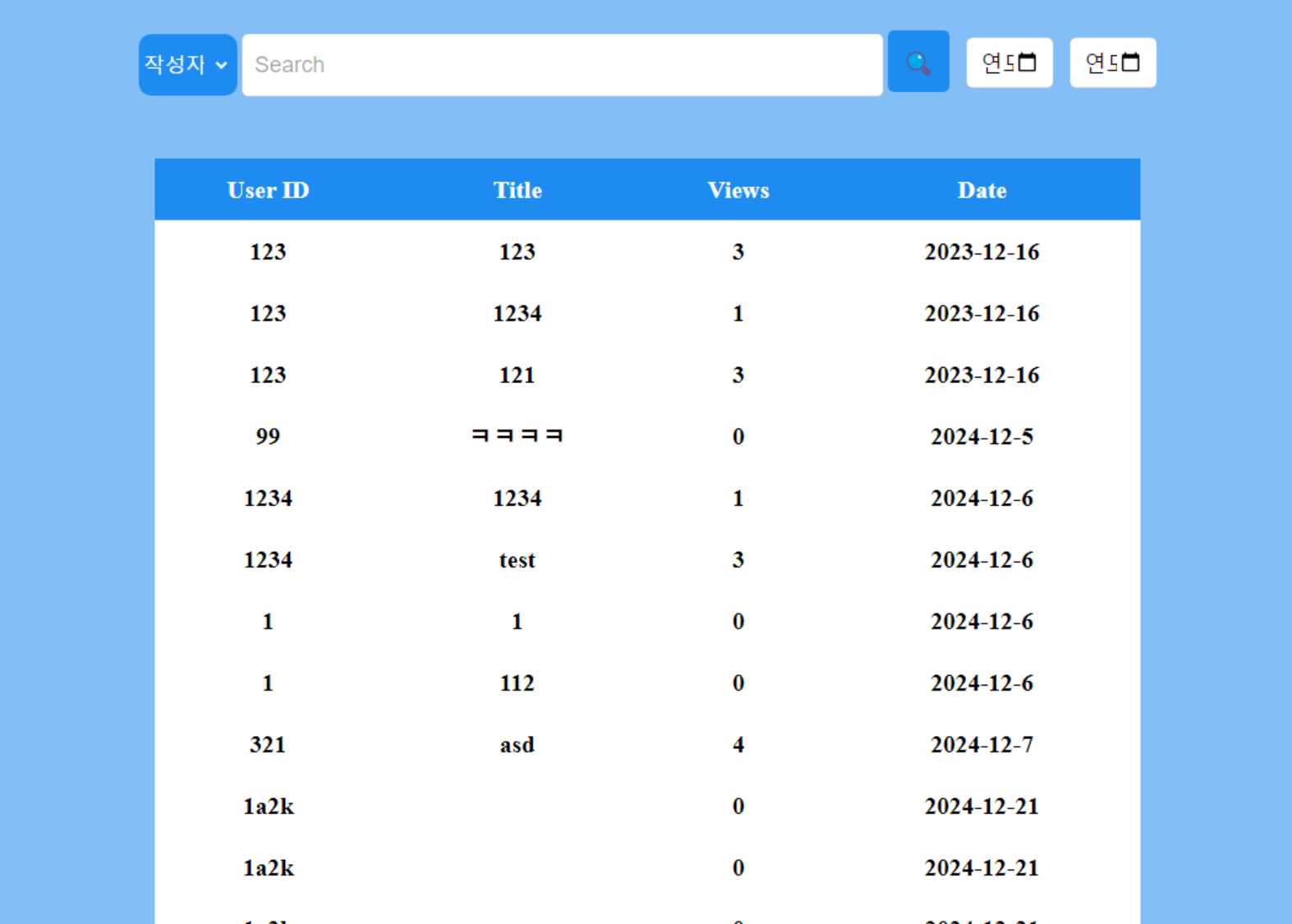Click User ID '1234' in the test row

pos(269,560)
